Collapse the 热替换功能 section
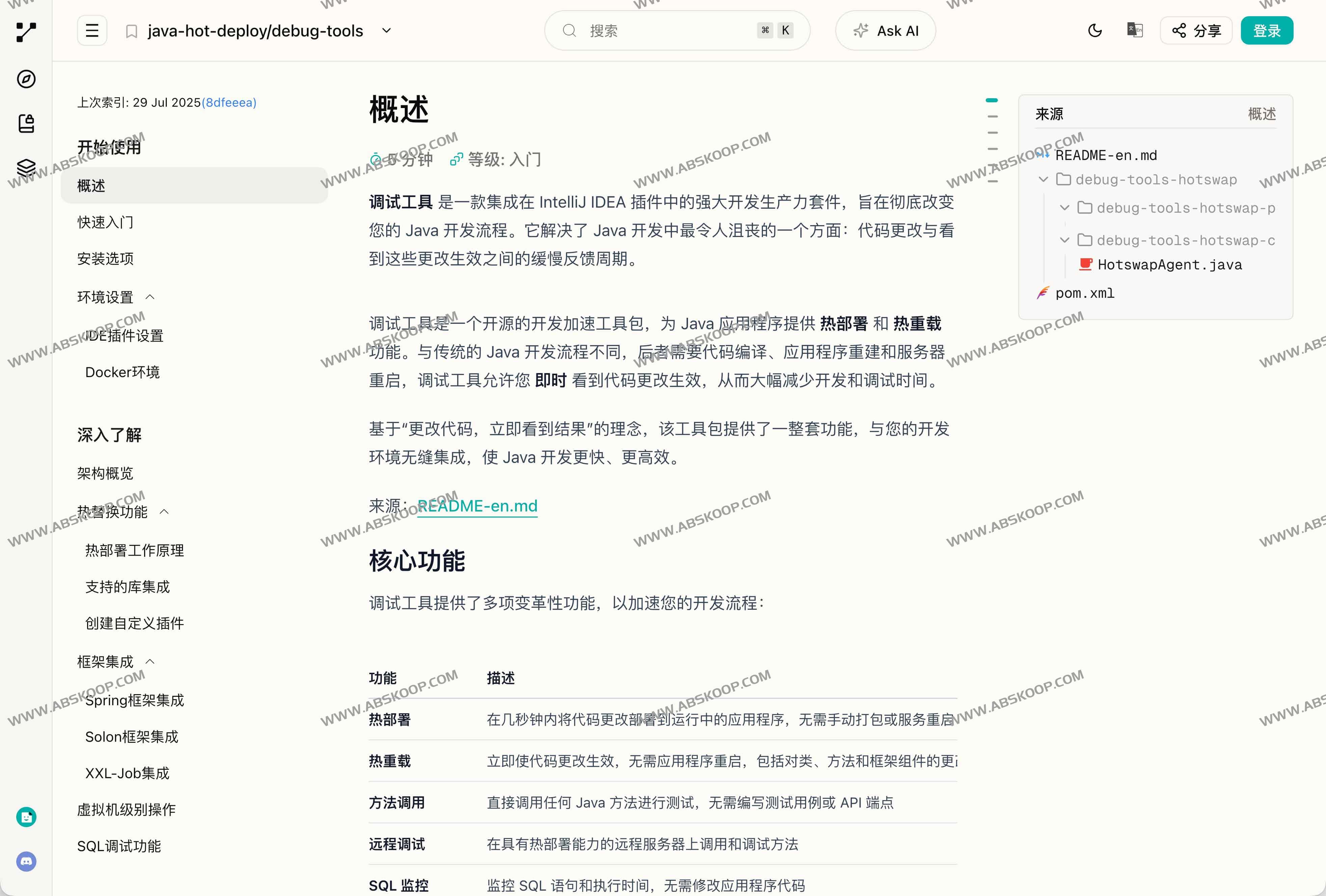 (x=164, y=512)
